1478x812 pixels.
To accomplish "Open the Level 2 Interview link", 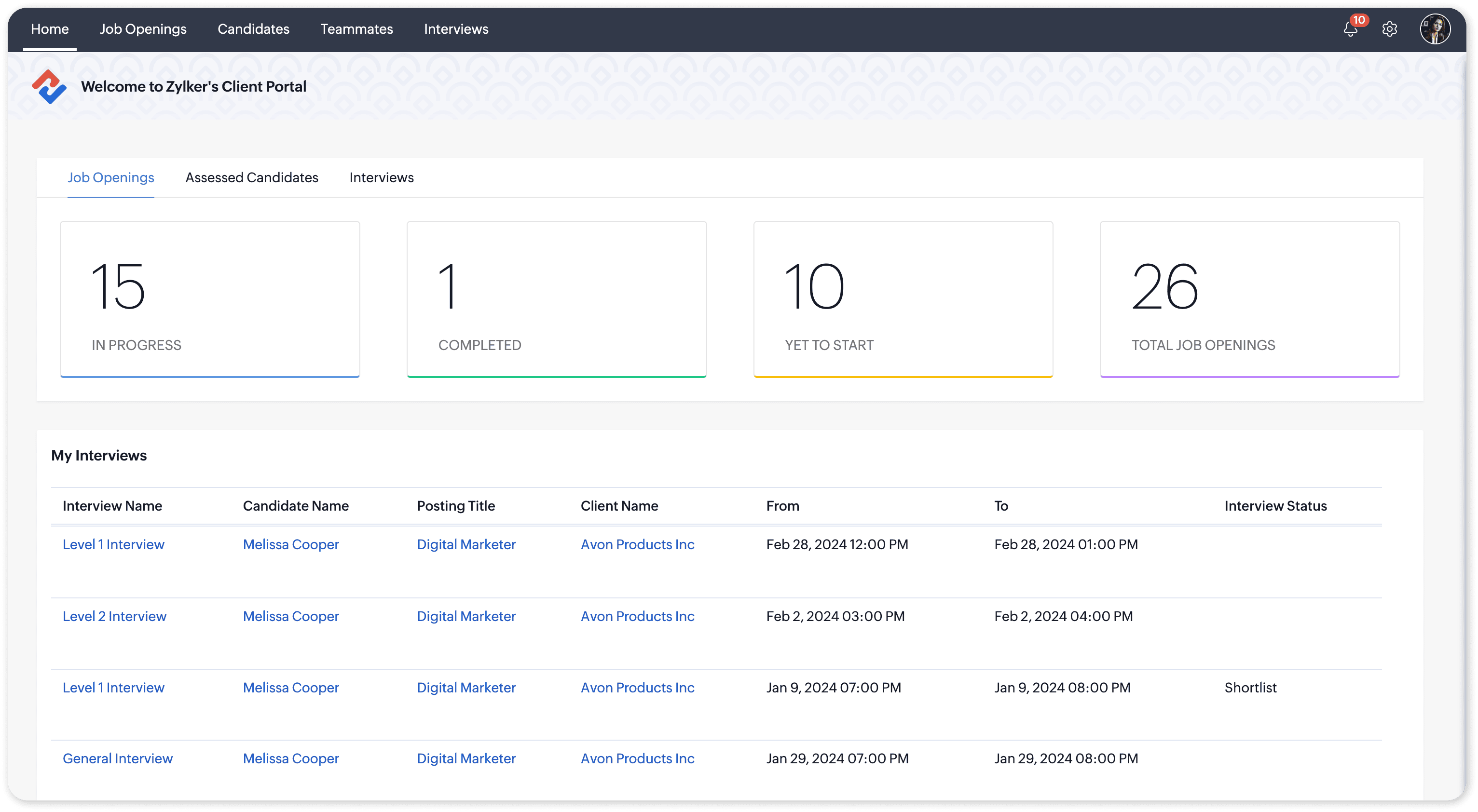I will coord(114,616).
